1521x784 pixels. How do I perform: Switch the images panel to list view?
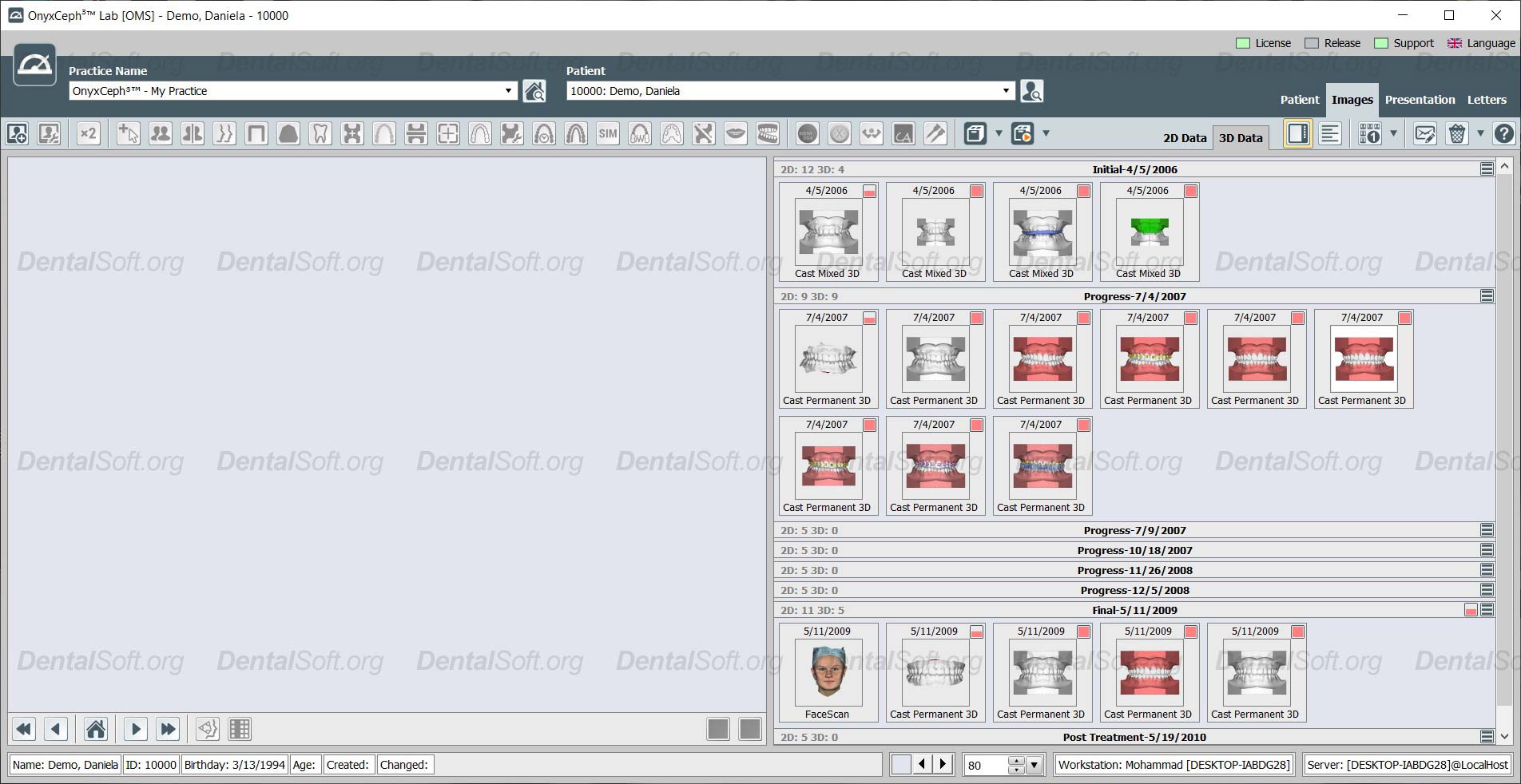coord(1329,133)
